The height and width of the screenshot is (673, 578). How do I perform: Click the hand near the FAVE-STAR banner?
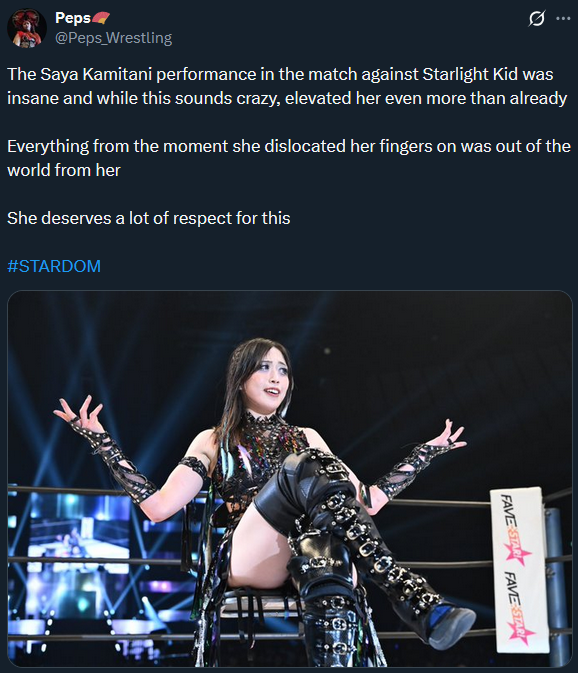(446, 435)
